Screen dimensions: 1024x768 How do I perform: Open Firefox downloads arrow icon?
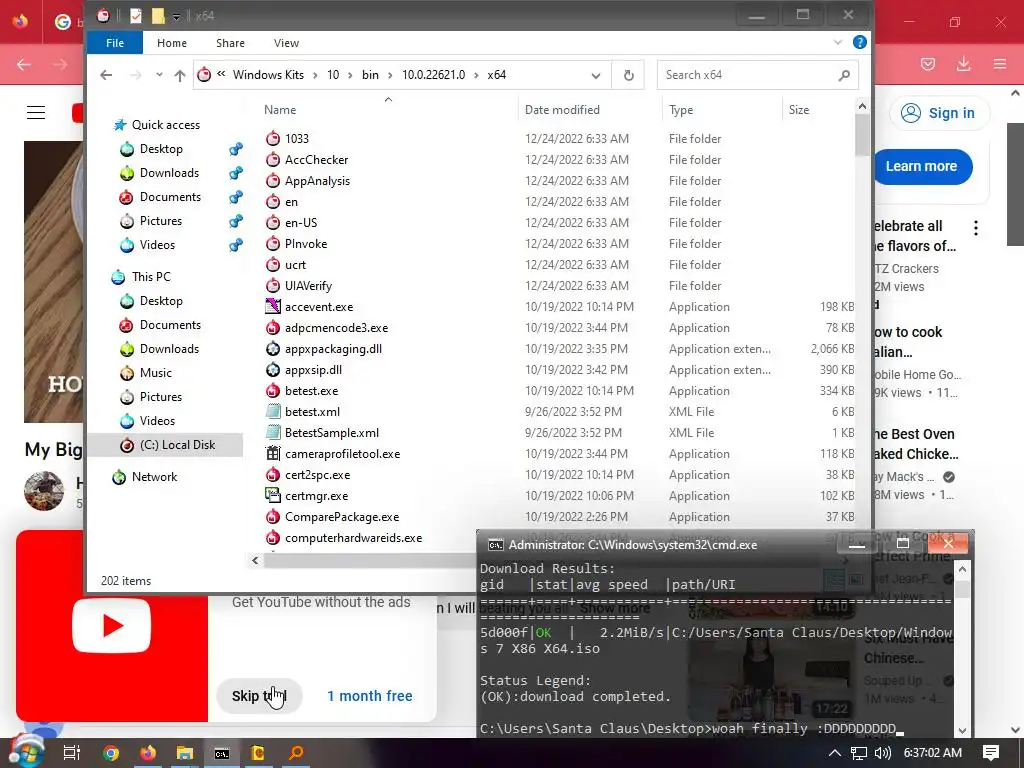[x=963, y=63]
